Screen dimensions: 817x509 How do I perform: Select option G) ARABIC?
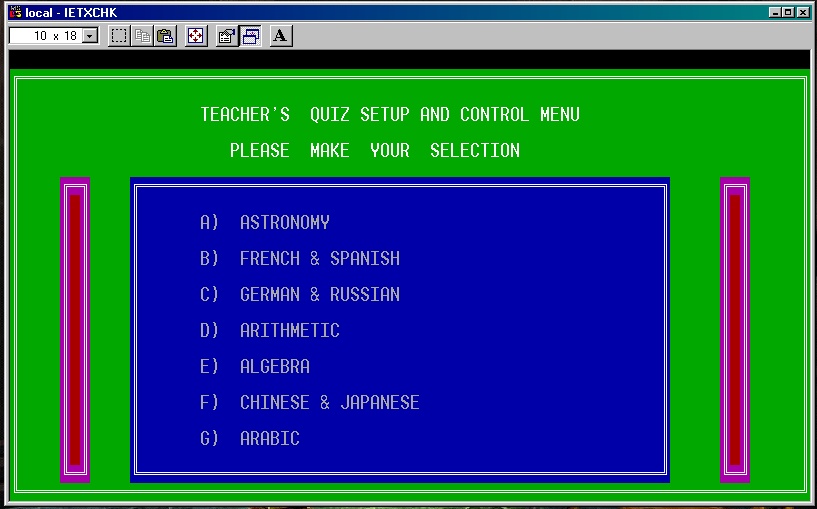pos(250,438)
